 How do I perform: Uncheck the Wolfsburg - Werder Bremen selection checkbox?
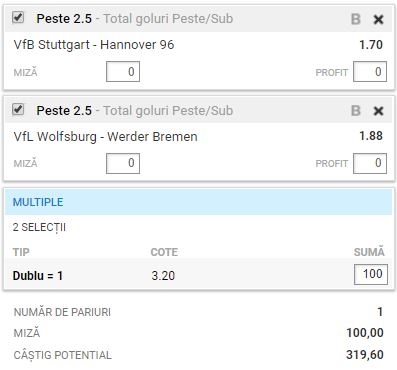tap(18, 109)
